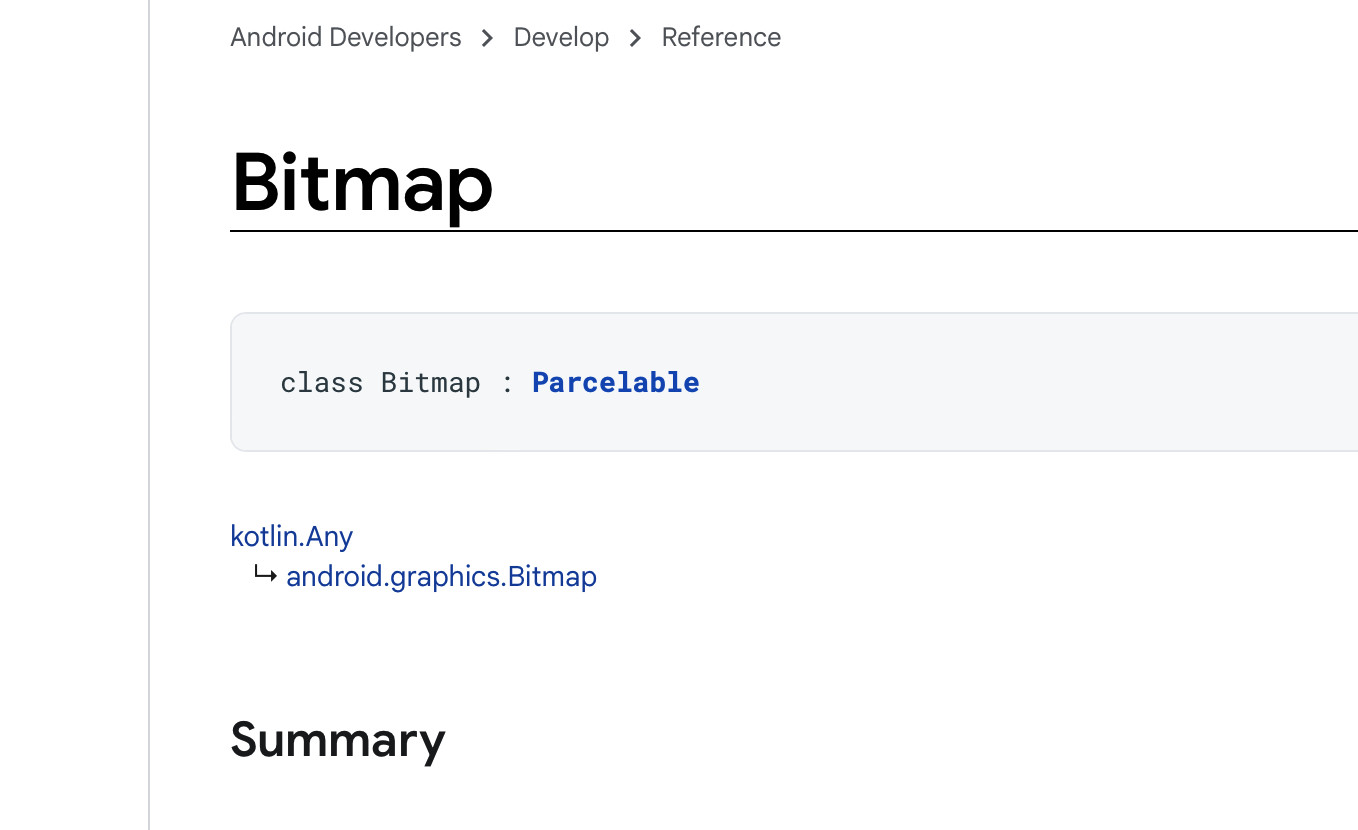
Task: Click the inheritance arrow before android.graphics.Bitmap
Action: tap(265, 575)
